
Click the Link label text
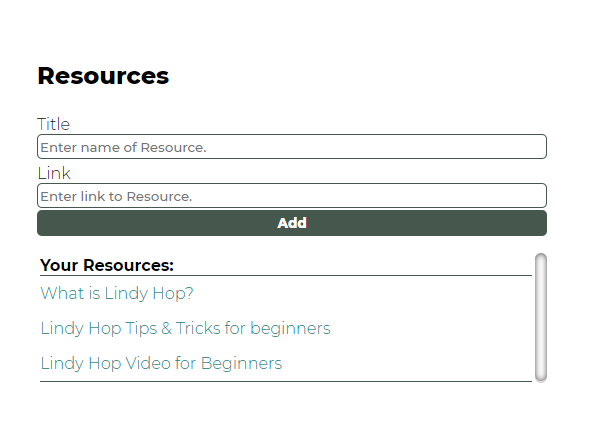tap(54, 173)
